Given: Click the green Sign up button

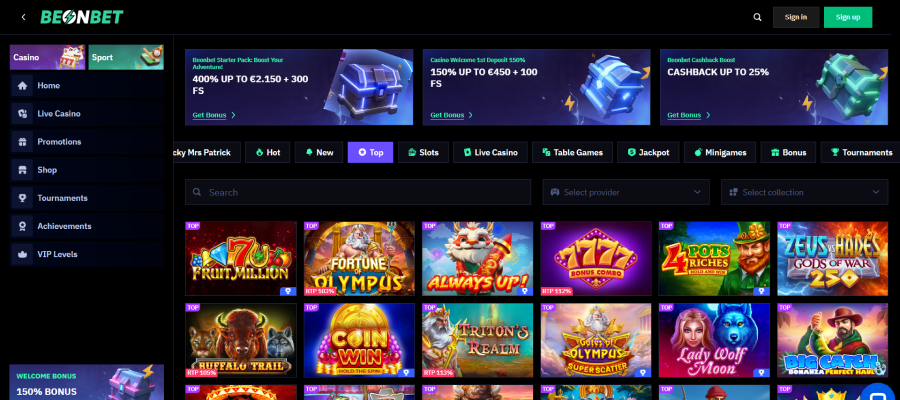Looking at the screenshot, I should pos(848,17).
